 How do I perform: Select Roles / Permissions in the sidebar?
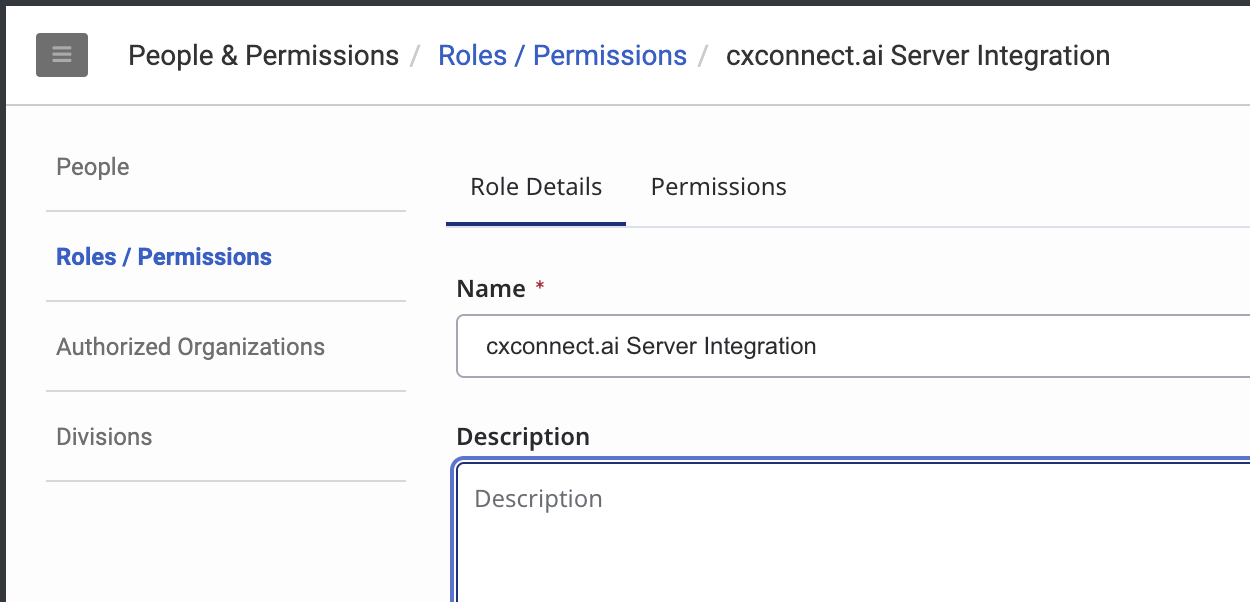pos(164,257)
